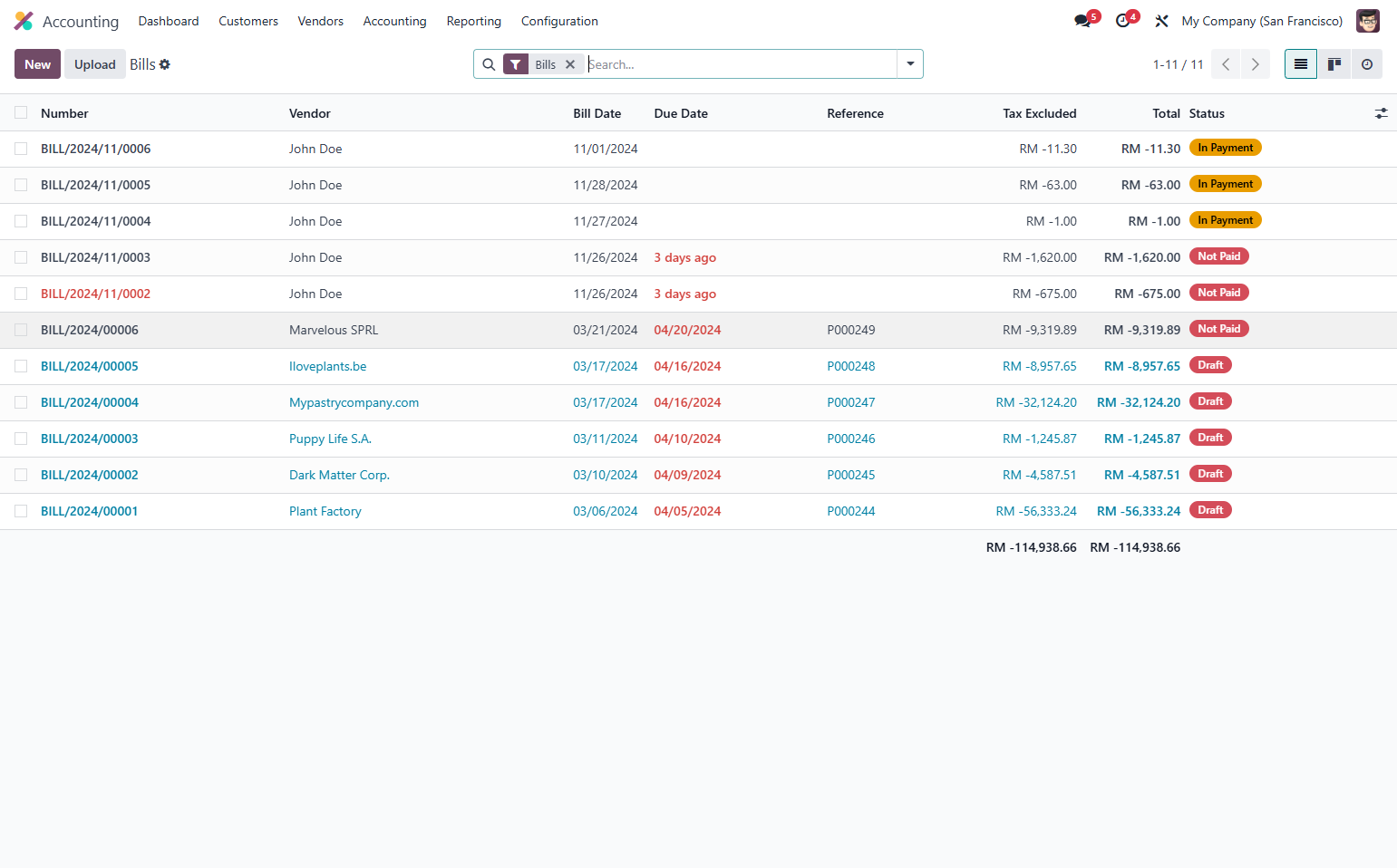Click the 1-11 / 11 pager counter

click(x=1178, y=64)
